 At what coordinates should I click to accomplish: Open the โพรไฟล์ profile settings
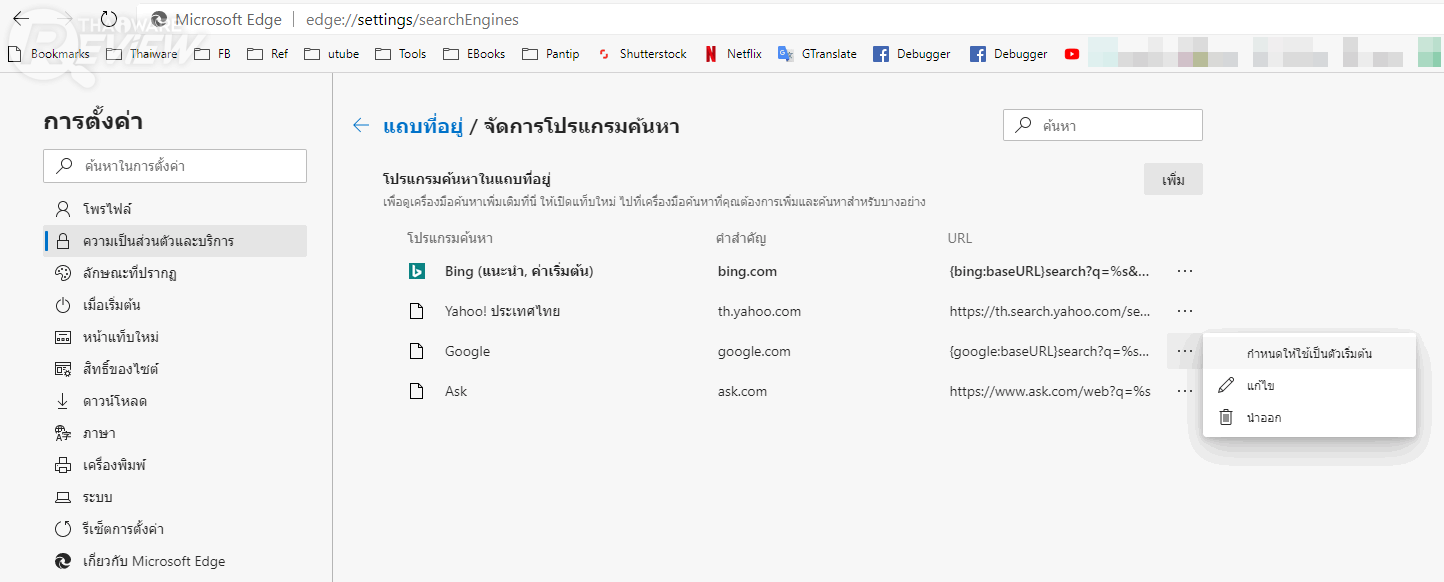tap(108, 209)
